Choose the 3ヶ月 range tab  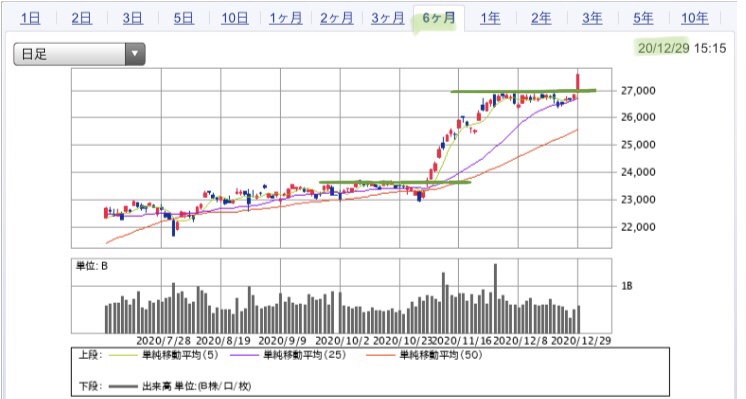point(388,19)
